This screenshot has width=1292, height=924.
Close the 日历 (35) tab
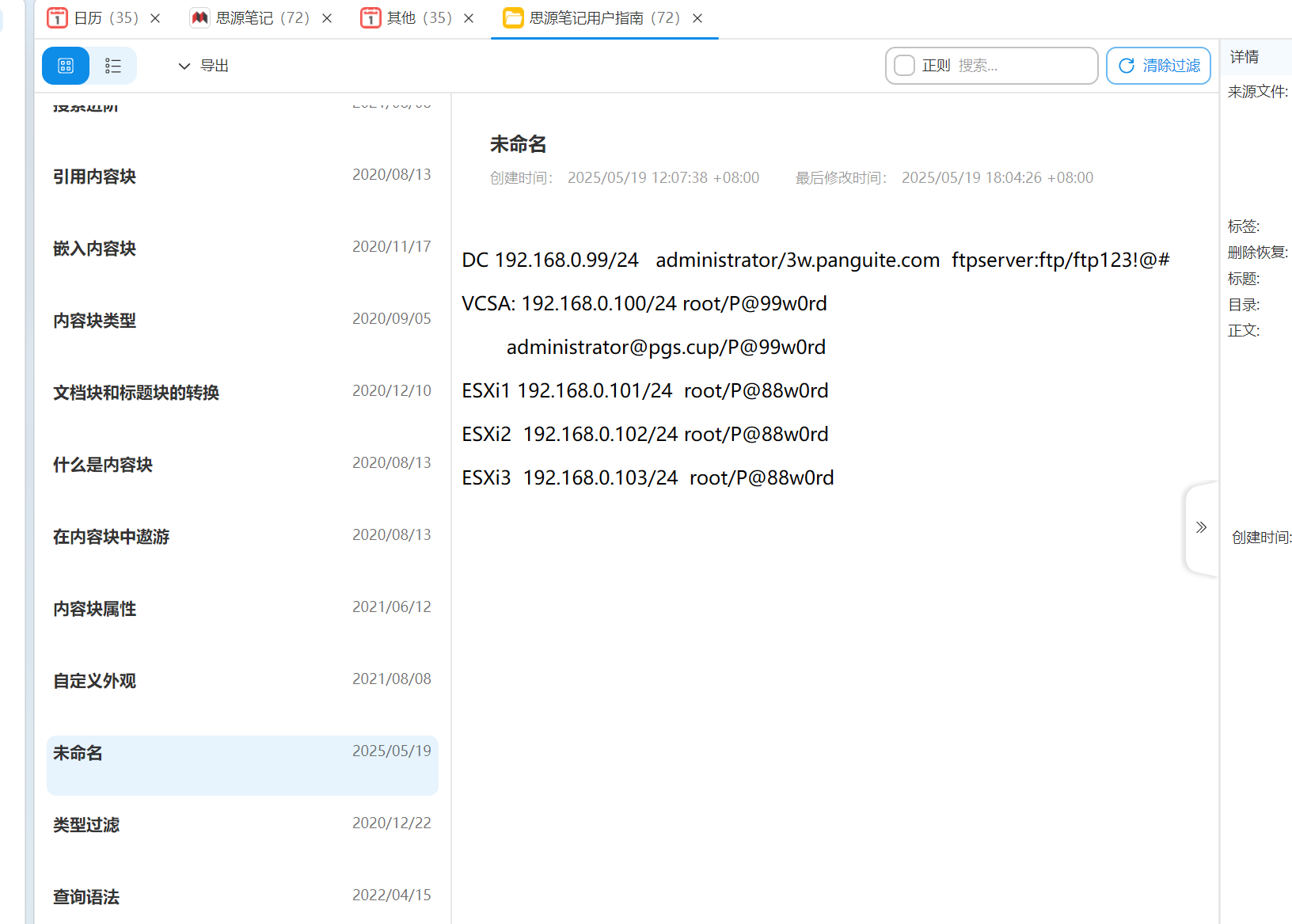155,18
